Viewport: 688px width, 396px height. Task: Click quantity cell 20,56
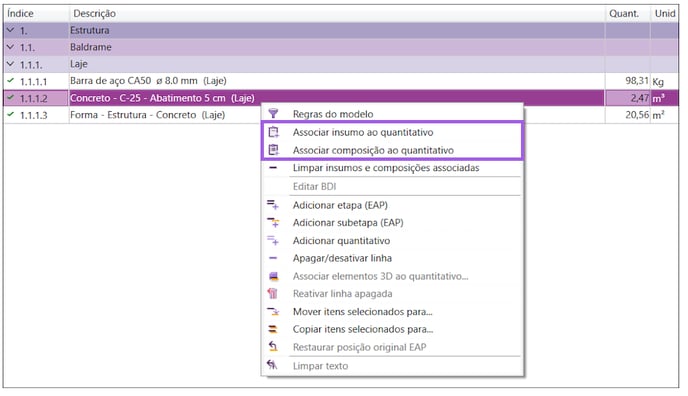pos(628,115)
